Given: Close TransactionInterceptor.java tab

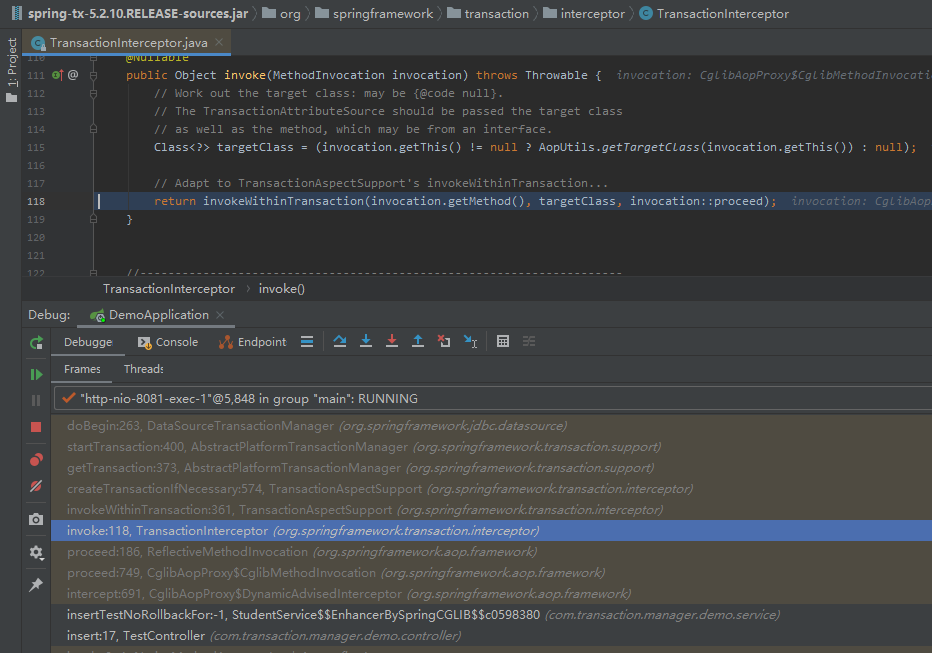Looking at the screenshot, I should point(219,42).
